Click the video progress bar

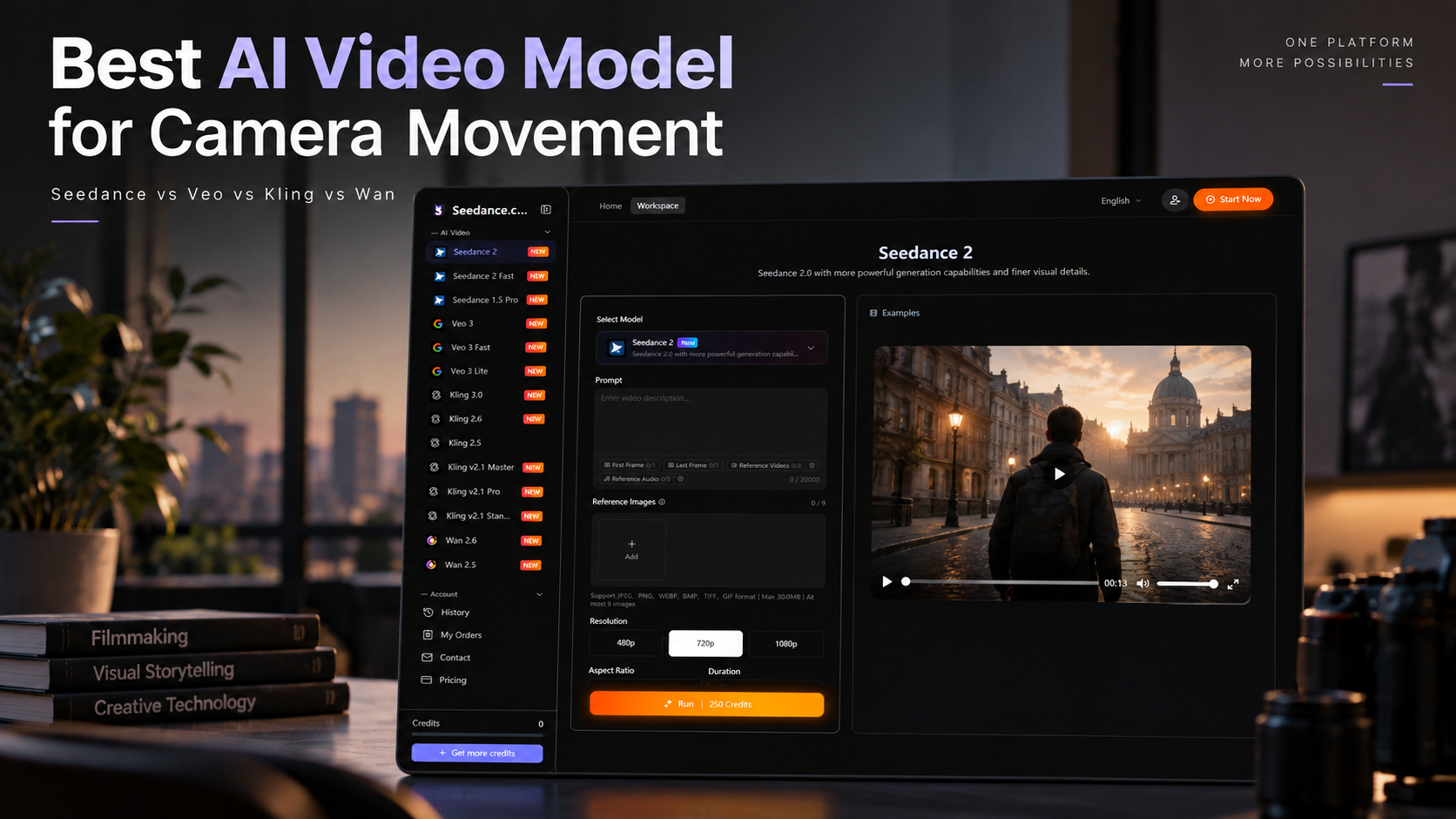1001,582
